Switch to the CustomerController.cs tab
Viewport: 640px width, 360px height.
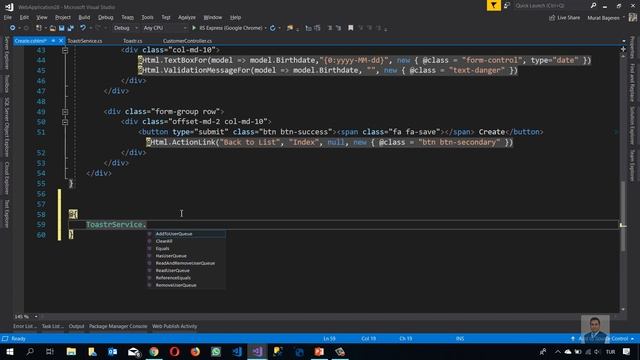[x=187, y=41]
